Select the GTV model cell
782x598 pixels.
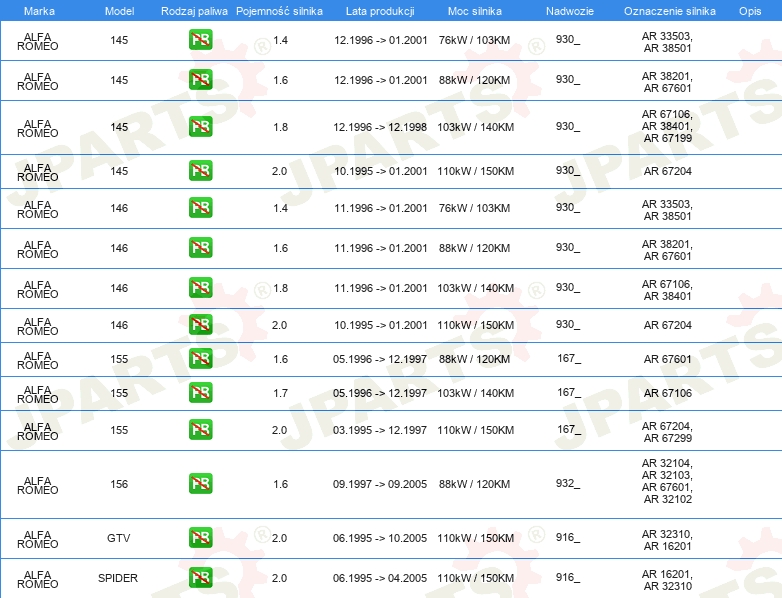[119, 538]
